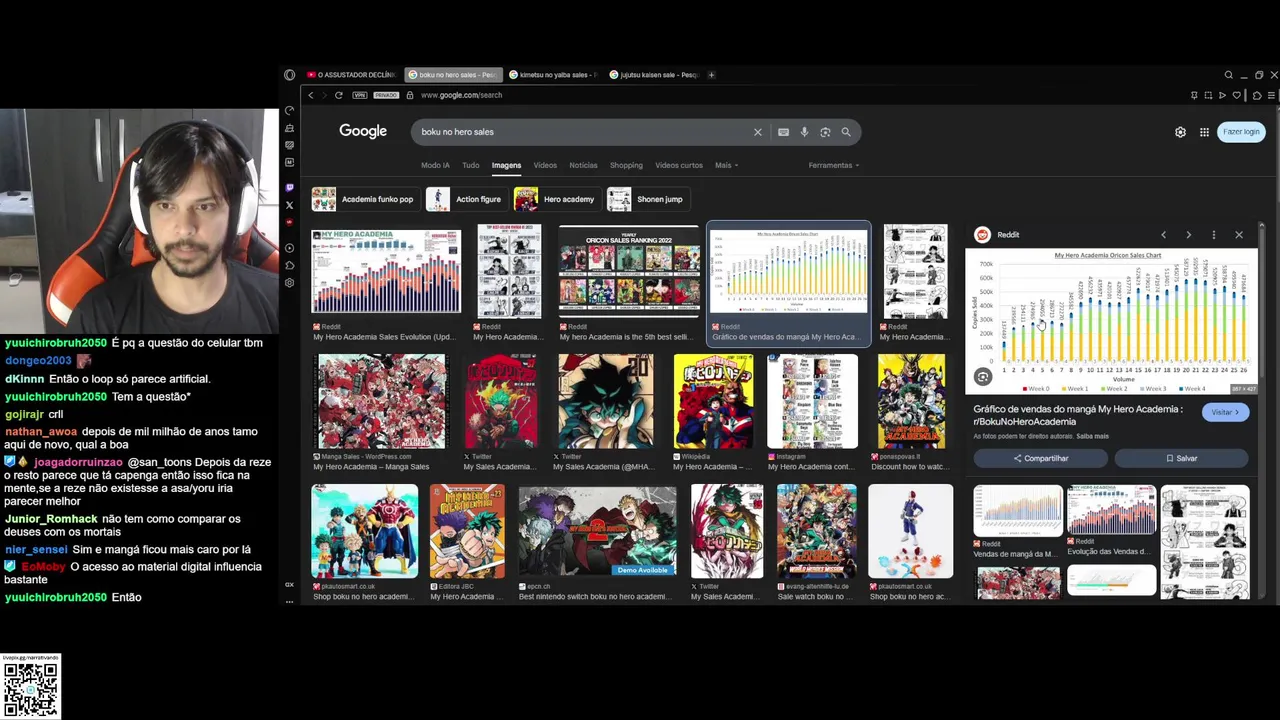Close the image preview panel
This screenshot has width=1280, height=720.
coord(1239,235)
